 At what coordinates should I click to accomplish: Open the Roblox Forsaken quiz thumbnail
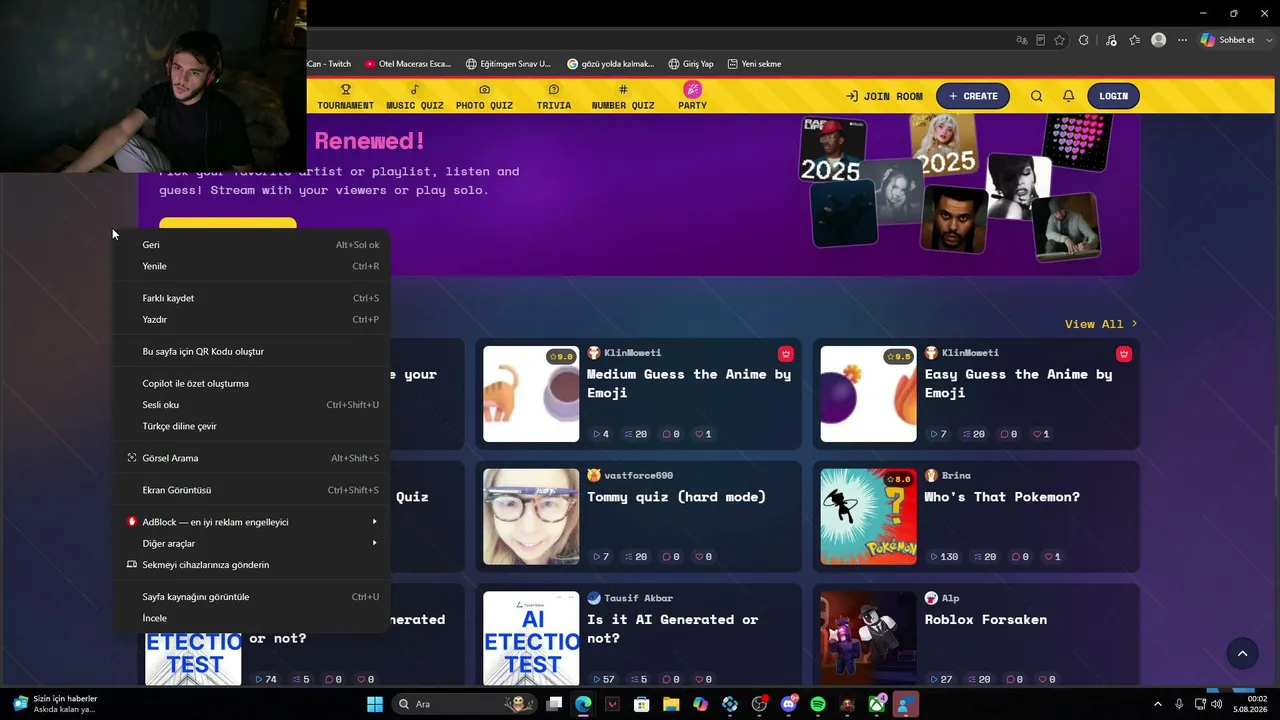868,638
